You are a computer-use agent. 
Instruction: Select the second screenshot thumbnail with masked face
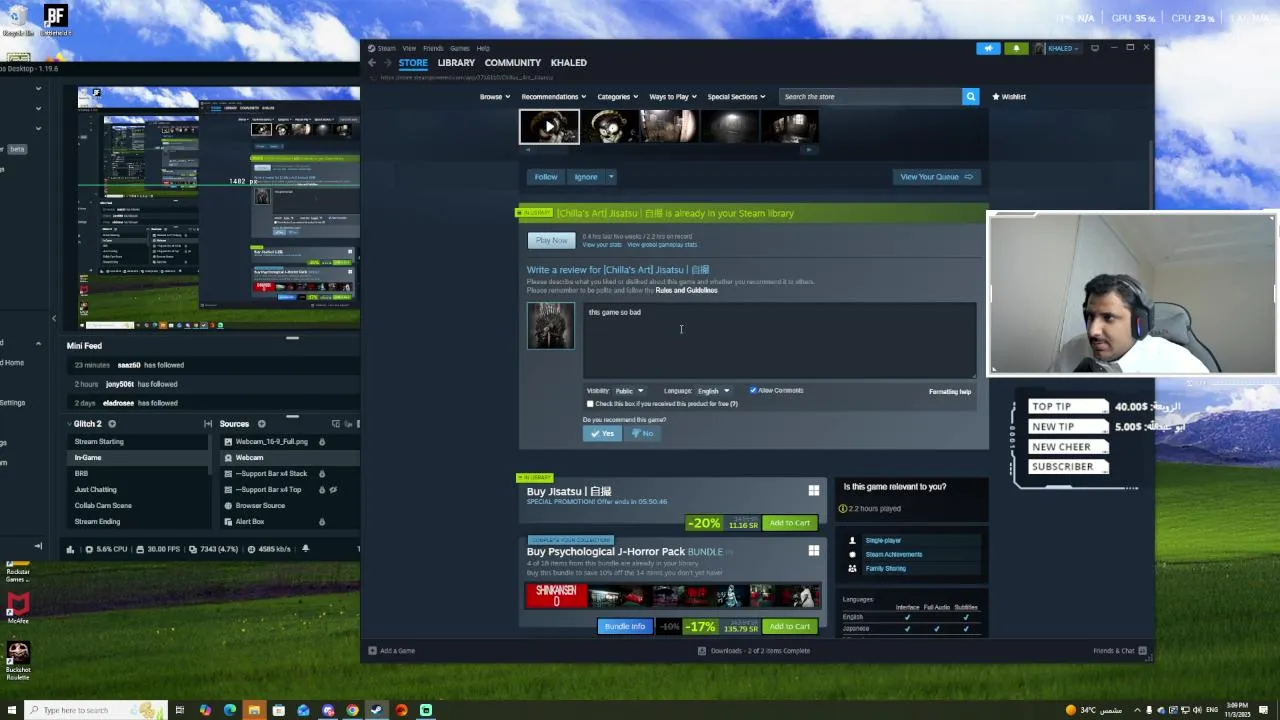[x=609, y=127]
